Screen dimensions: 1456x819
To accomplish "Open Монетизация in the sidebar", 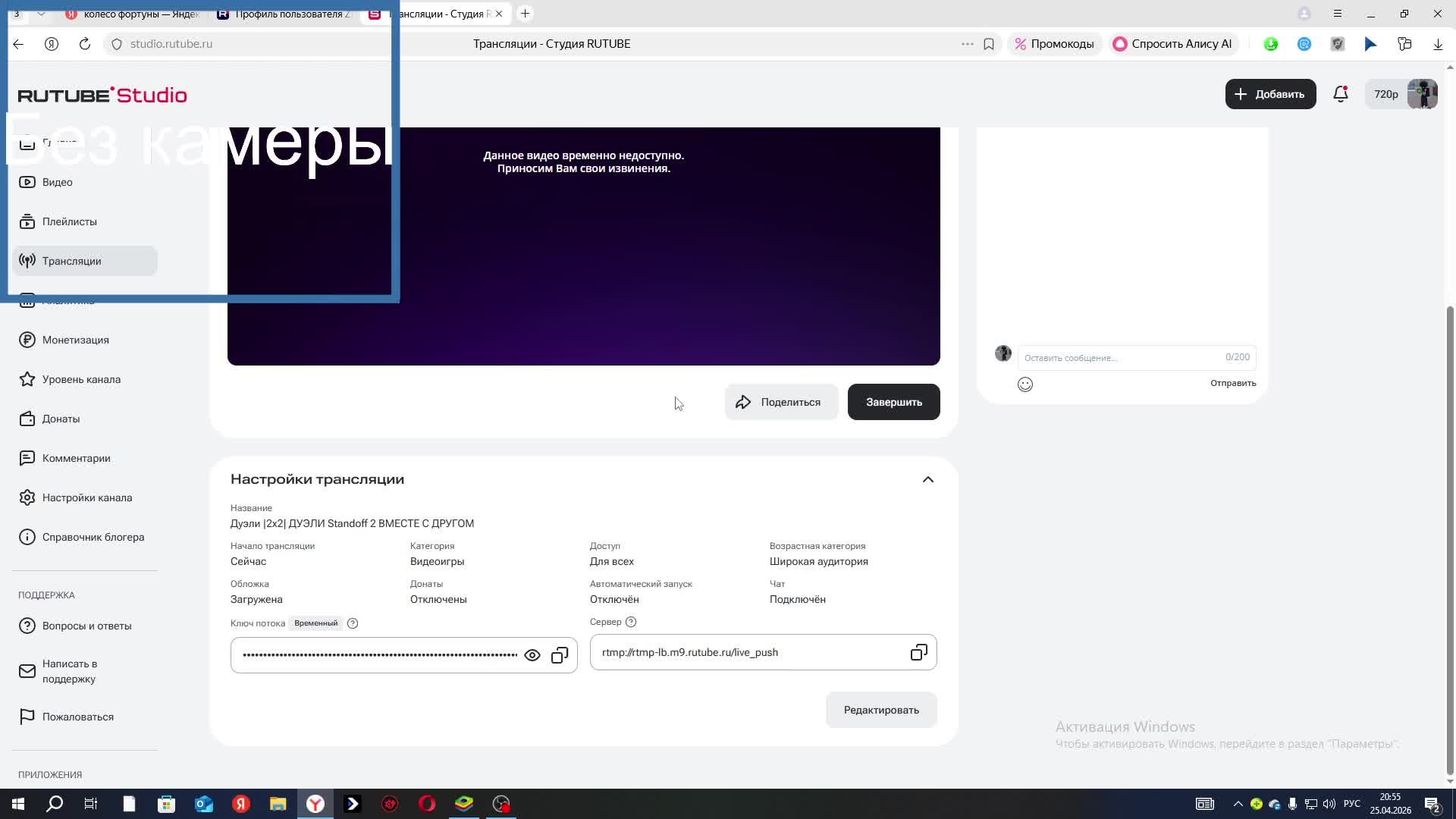I will coord(75,340).
